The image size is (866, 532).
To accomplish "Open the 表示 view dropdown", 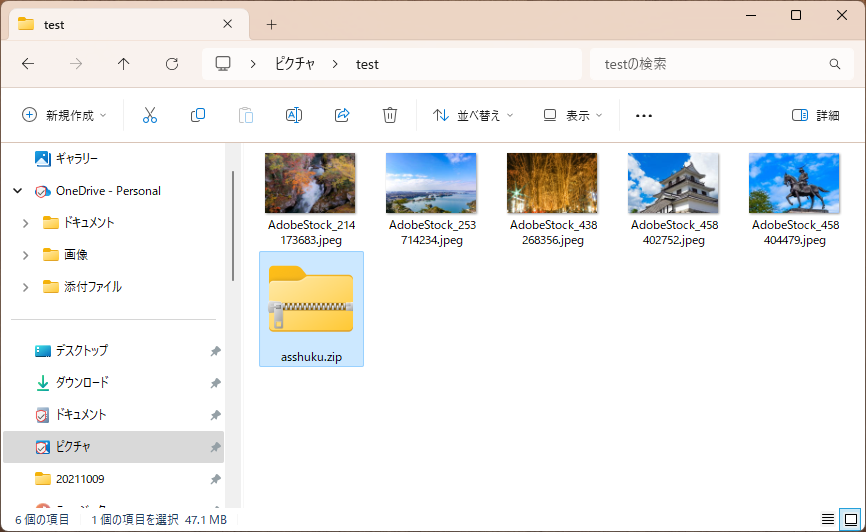I will (x=573, y=115).
